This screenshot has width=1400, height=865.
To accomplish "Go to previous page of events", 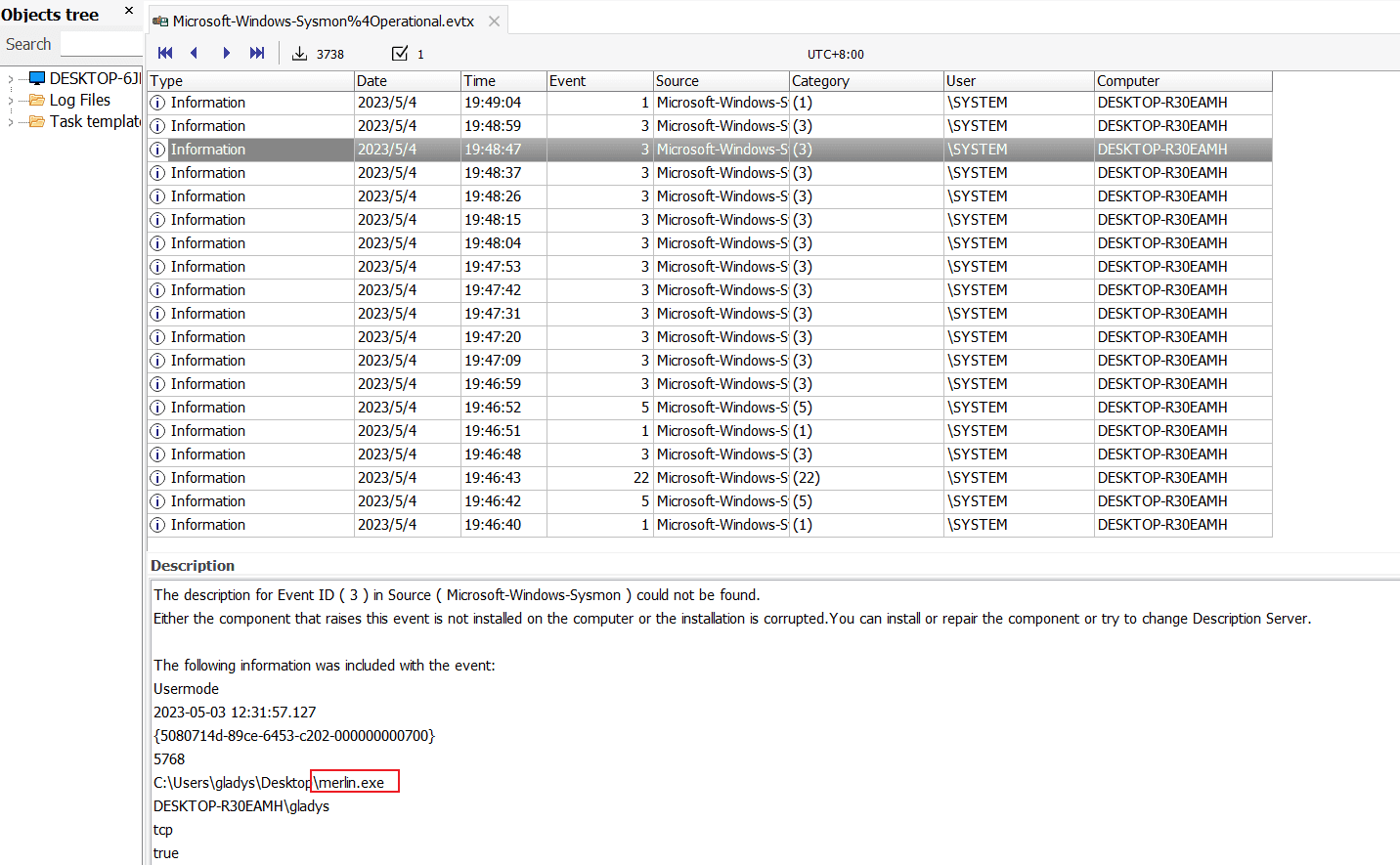I will point(195,53).
